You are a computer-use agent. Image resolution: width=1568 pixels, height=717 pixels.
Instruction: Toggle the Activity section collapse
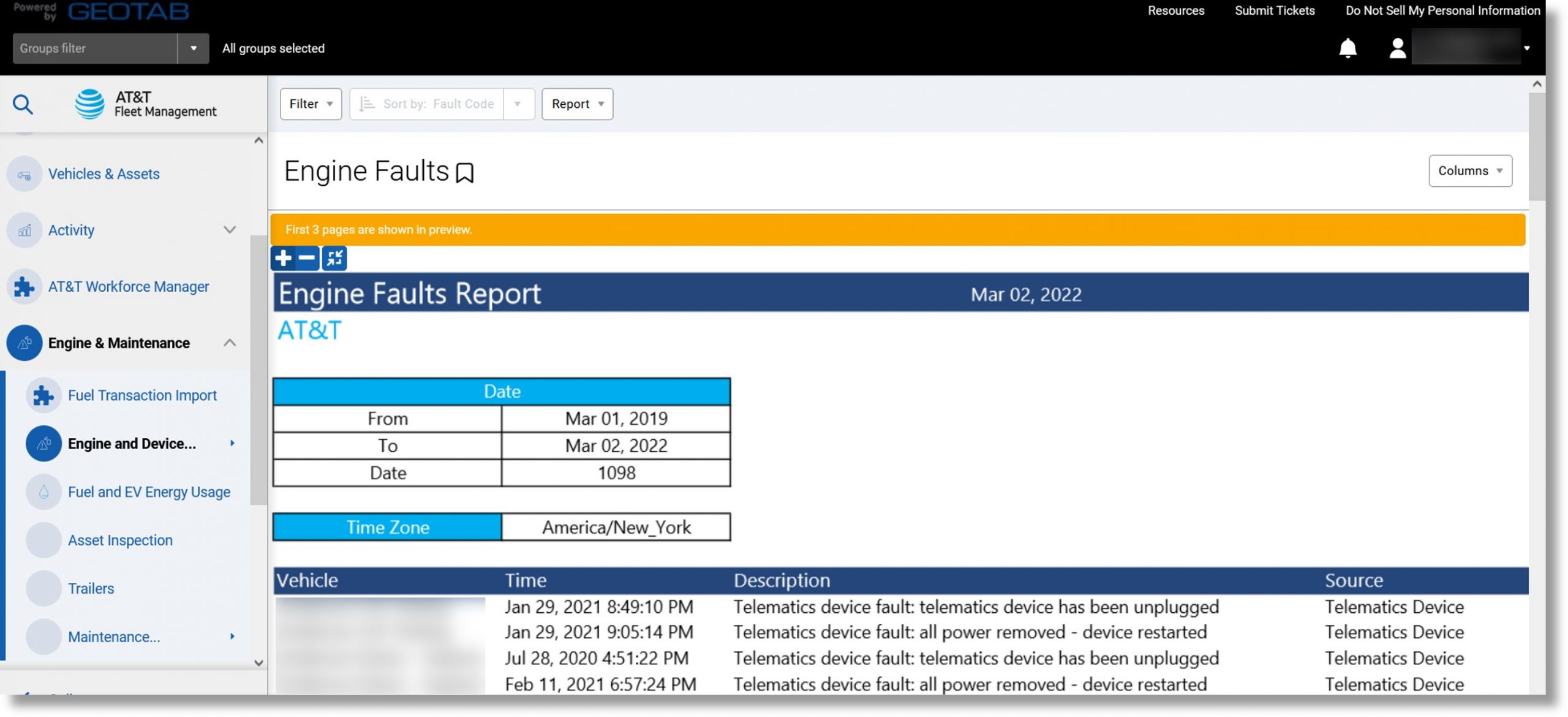point(229,231)
